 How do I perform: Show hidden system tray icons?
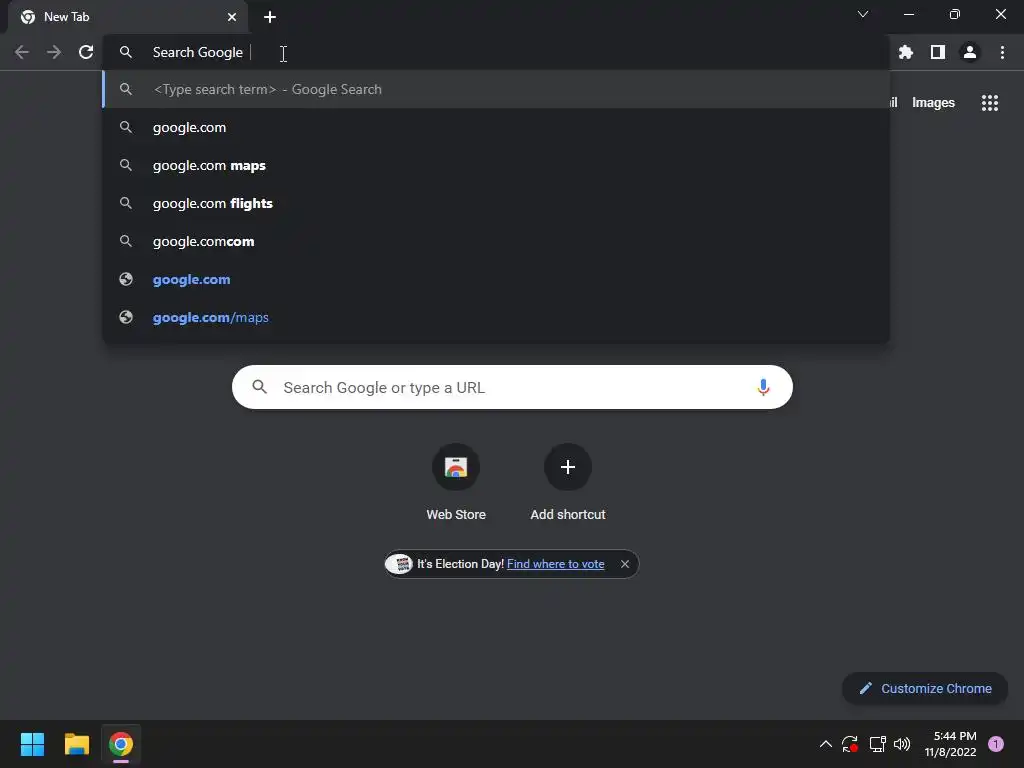click(x=825, y=744)
